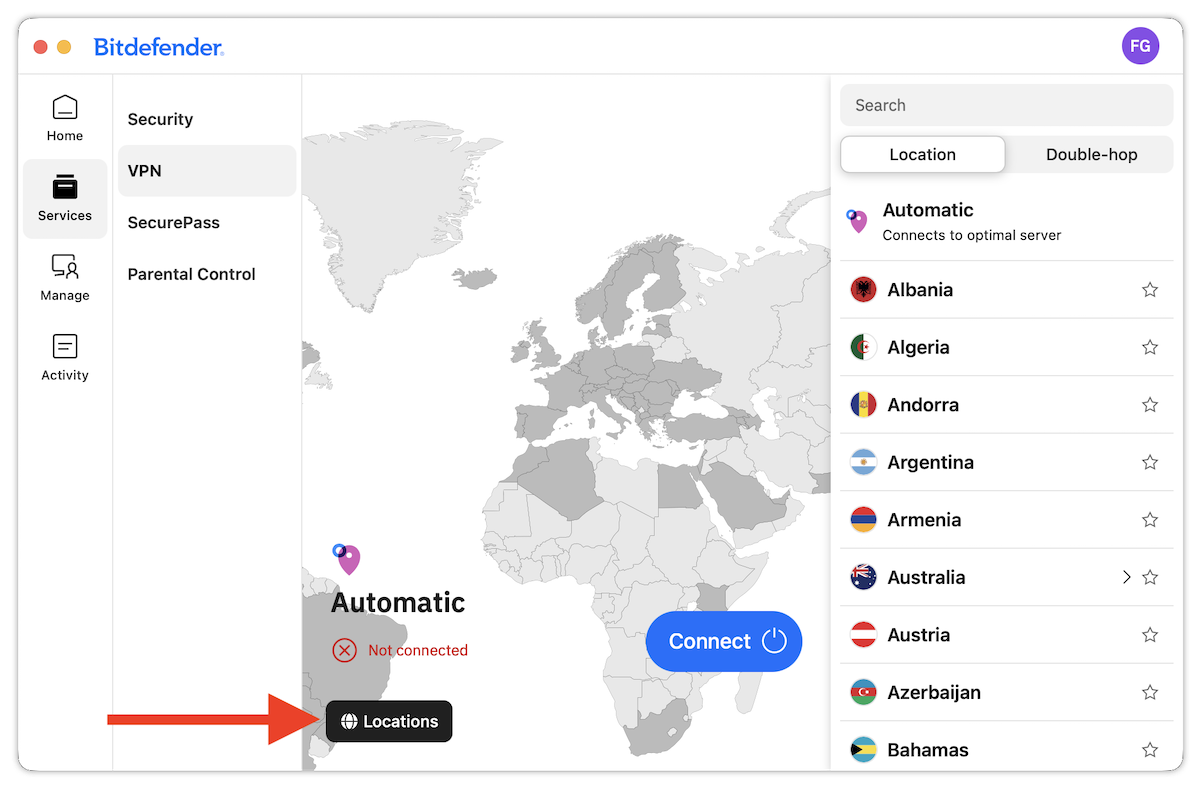The image size is (1200, 790).
Task: Click the Automatic pin icon in the list
Action: 857,221
